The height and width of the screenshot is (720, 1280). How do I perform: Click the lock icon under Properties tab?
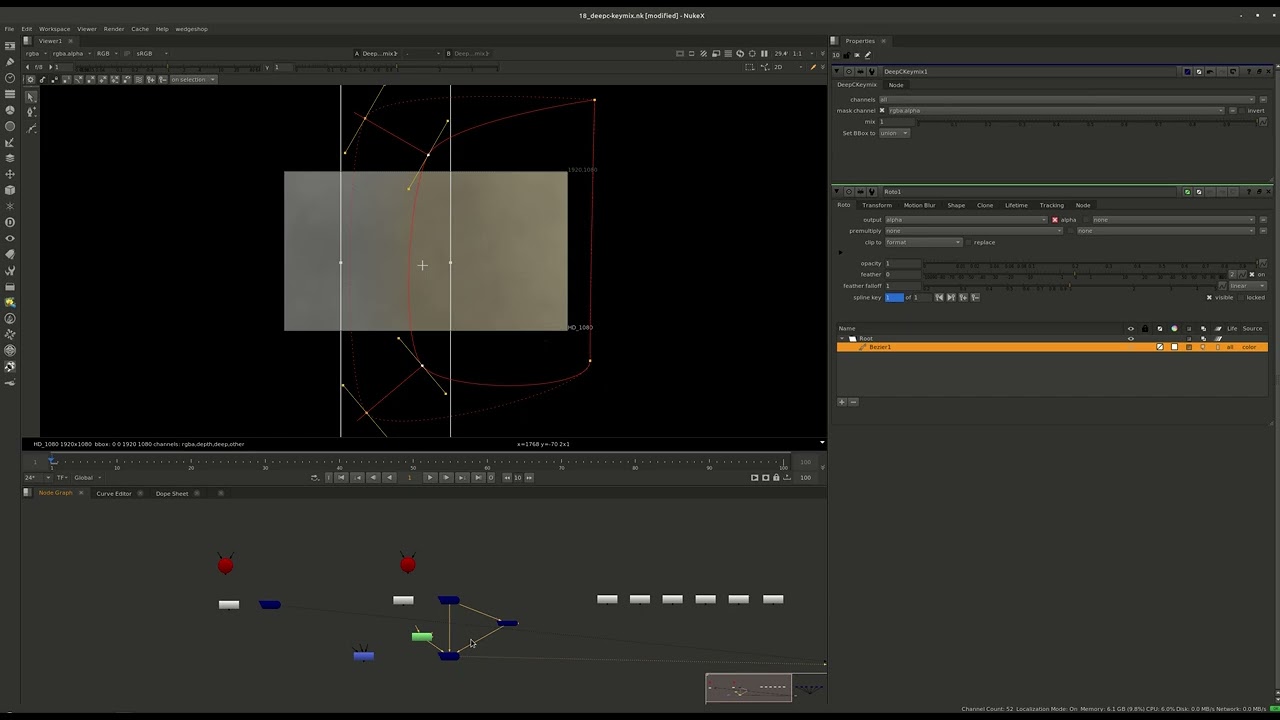(847, 55)
